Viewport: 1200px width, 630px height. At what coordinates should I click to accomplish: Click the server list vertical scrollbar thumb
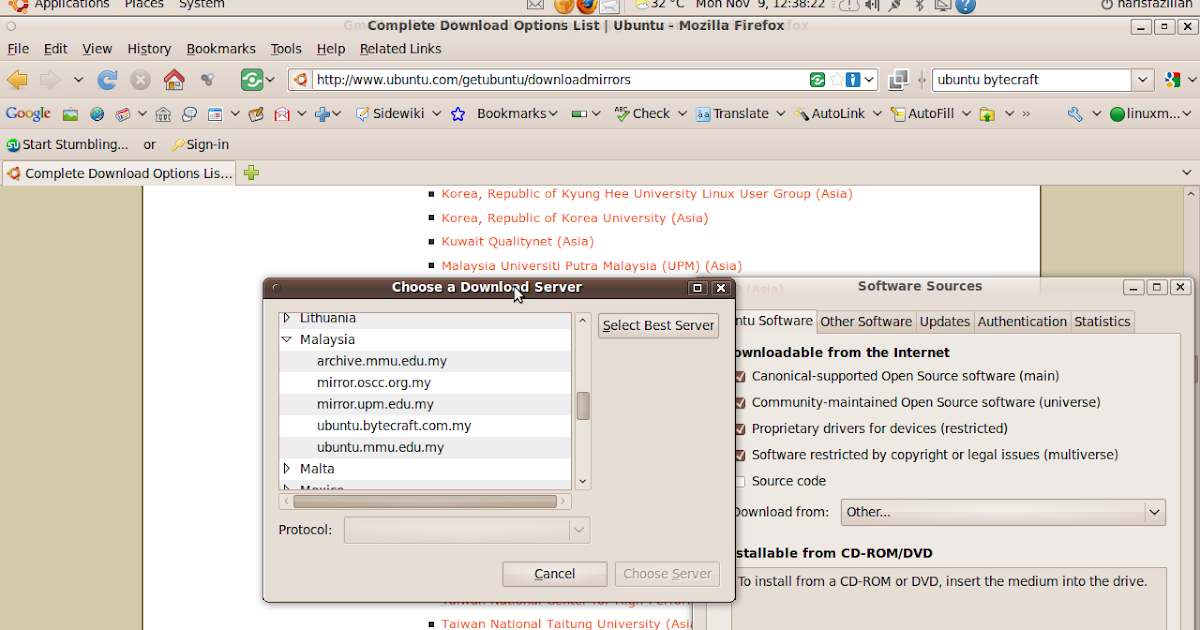[583, 406]
